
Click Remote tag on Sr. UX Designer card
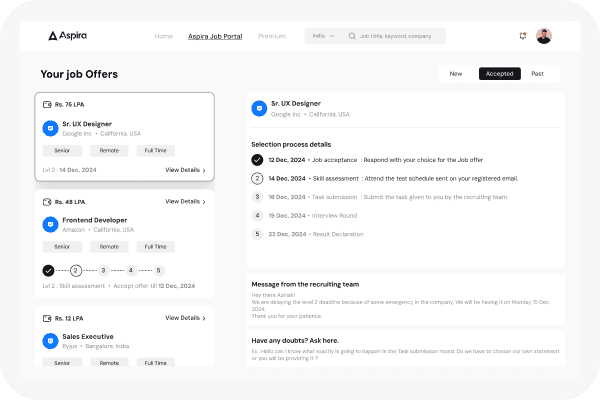point(109,150)
